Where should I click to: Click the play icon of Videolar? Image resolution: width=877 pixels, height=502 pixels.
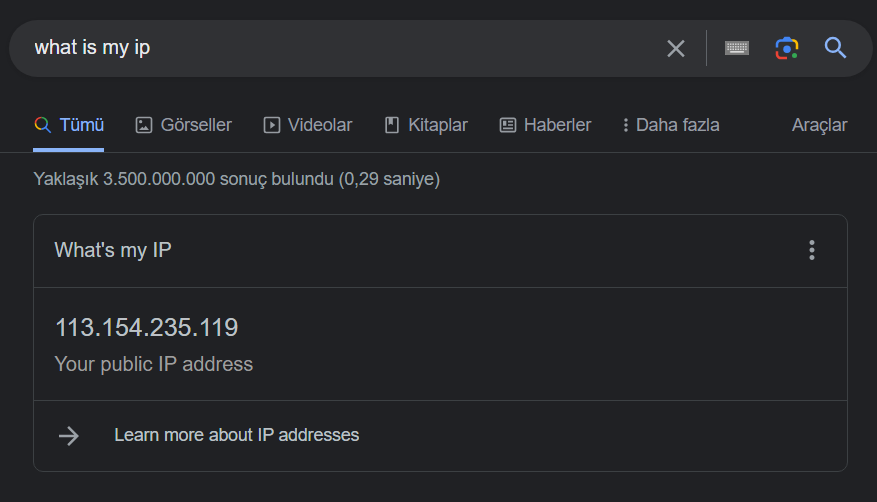[272, 125]
